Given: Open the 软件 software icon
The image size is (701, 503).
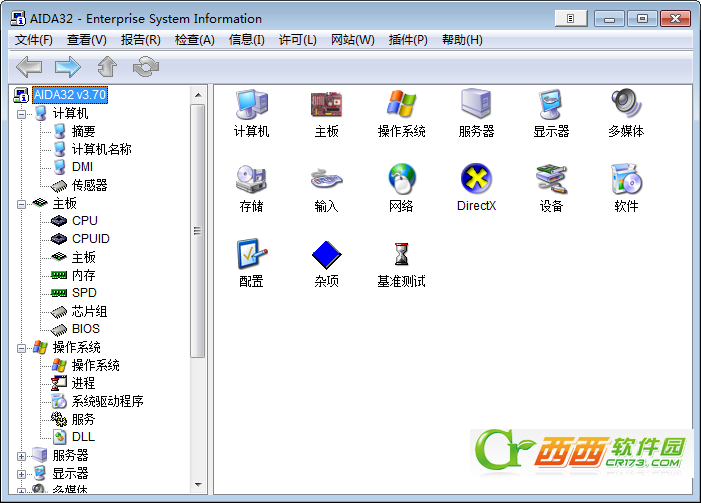Looking at the screenshot, I should click(626, 188).
